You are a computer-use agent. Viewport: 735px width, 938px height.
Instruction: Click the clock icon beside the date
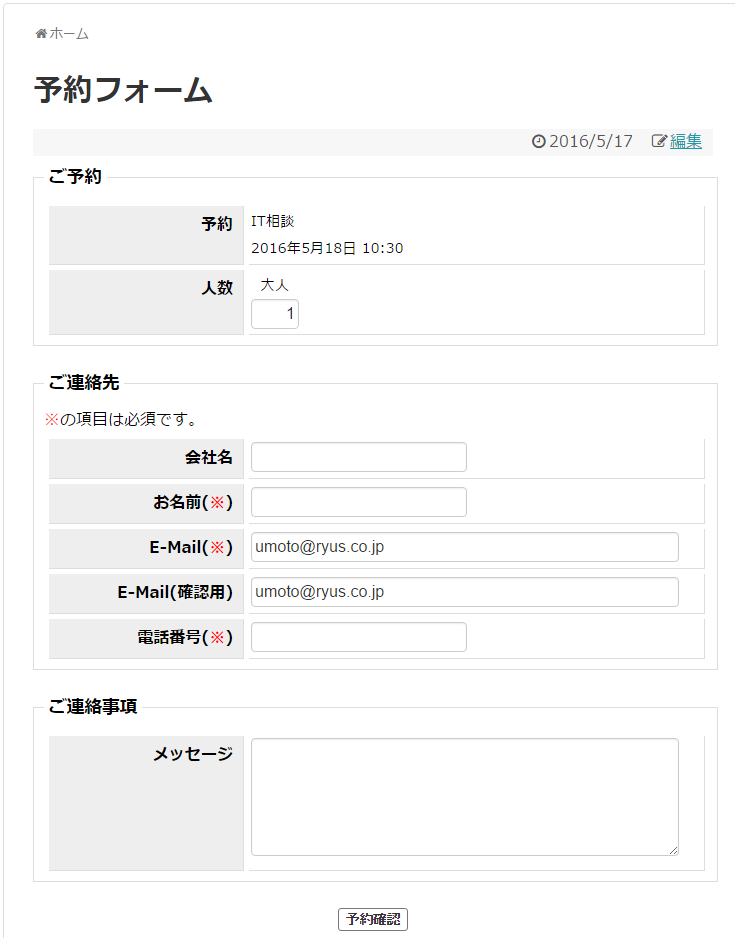click(x=538, y=141)
